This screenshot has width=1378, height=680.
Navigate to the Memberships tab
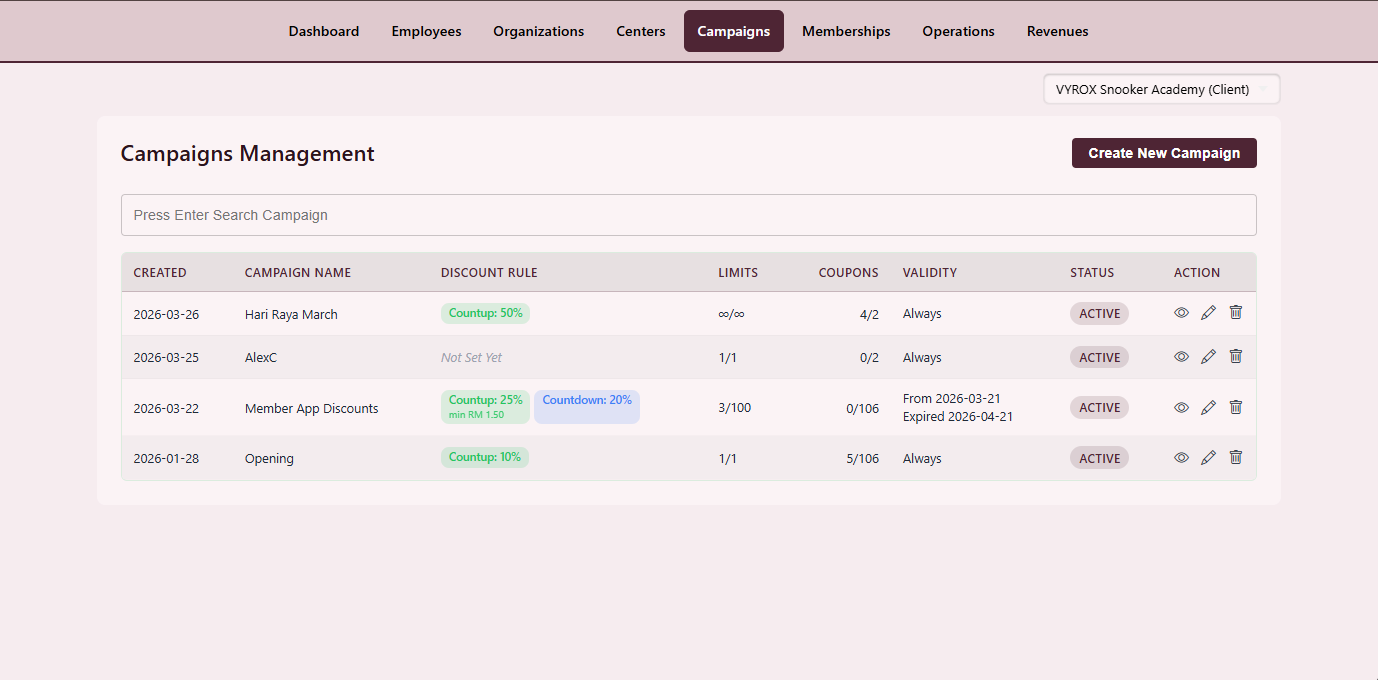pyautogui.click(x=846, y=31)
